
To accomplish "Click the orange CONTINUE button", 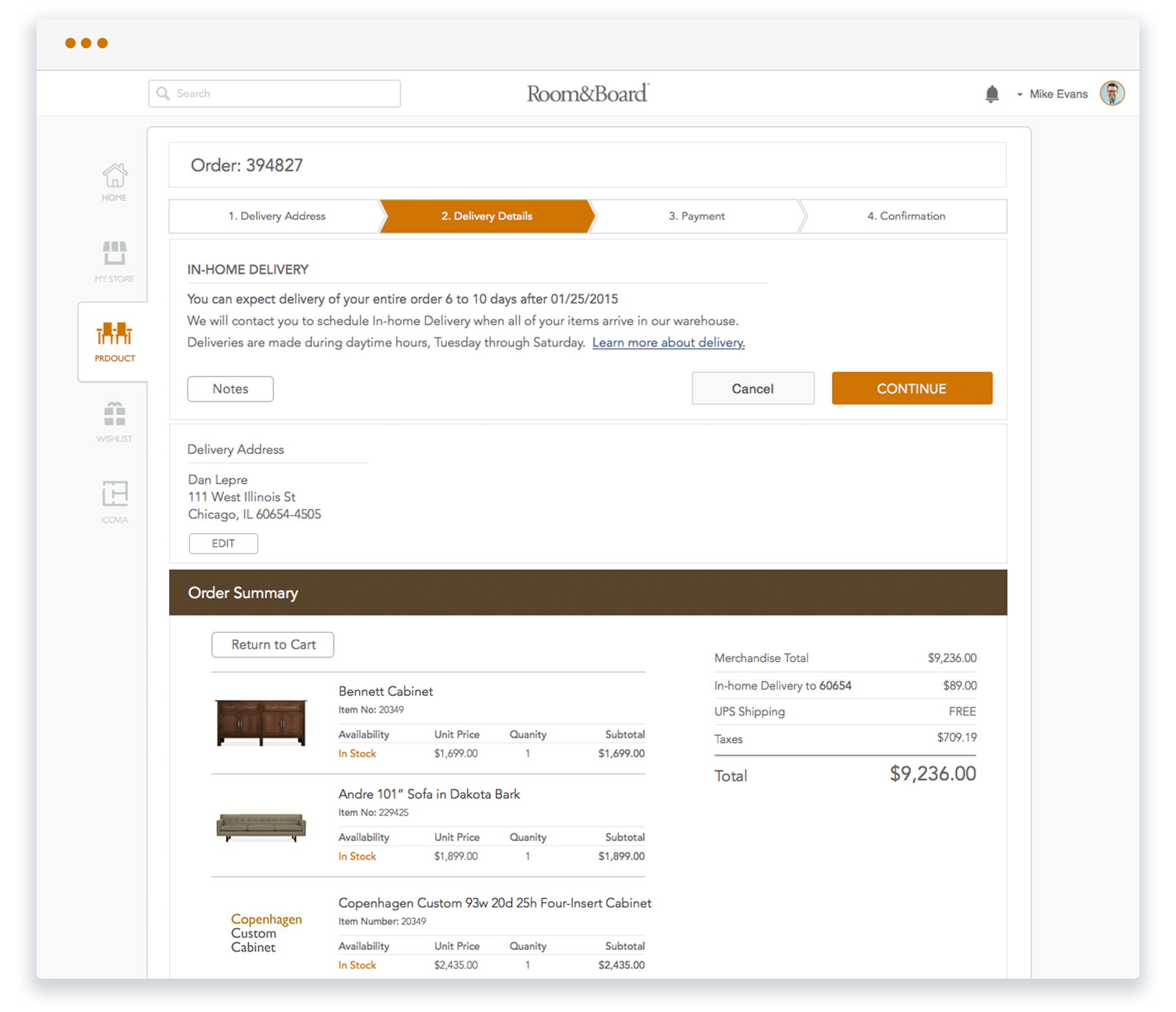I will 912,389.
